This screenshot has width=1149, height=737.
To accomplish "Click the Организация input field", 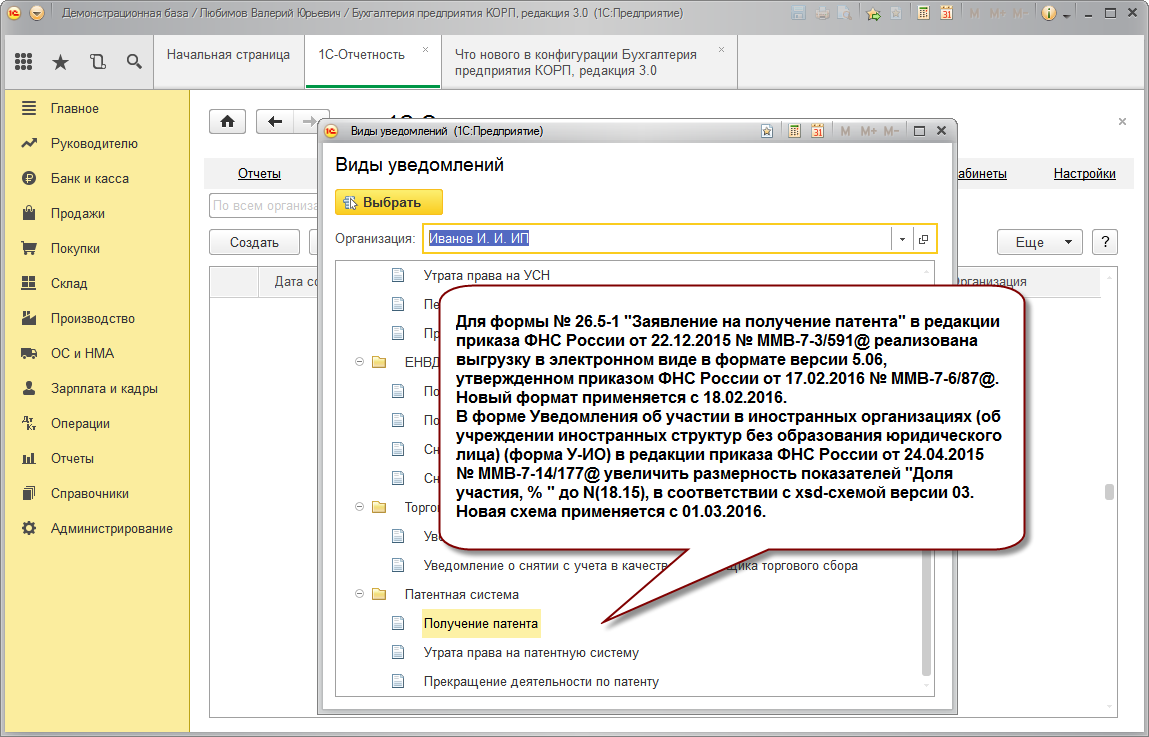I will click(656, 239).
